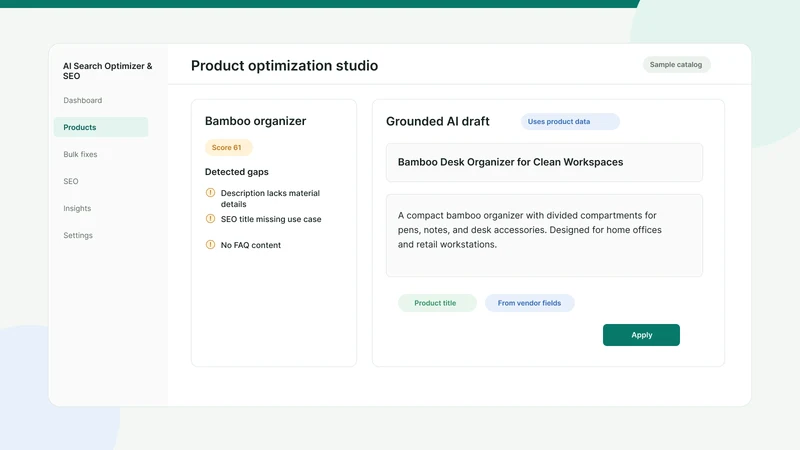Click the Product optimization studio title
This screenshot has width=800, height=450.
(285, 66)
